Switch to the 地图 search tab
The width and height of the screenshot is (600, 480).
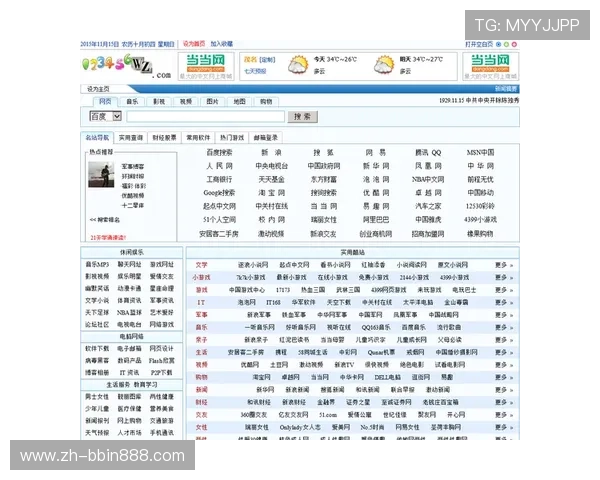point(239,102)
